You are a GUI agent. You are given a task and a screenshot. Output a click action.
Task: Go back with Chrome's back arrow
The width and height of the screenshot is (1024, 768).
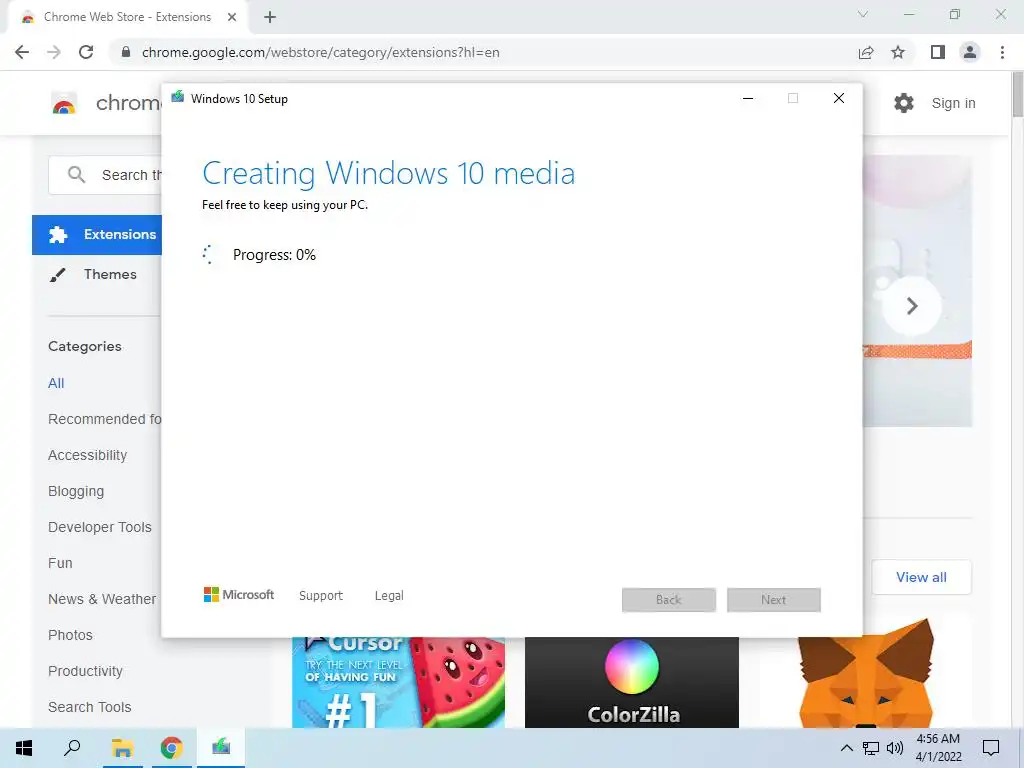[x=22, y=52]
